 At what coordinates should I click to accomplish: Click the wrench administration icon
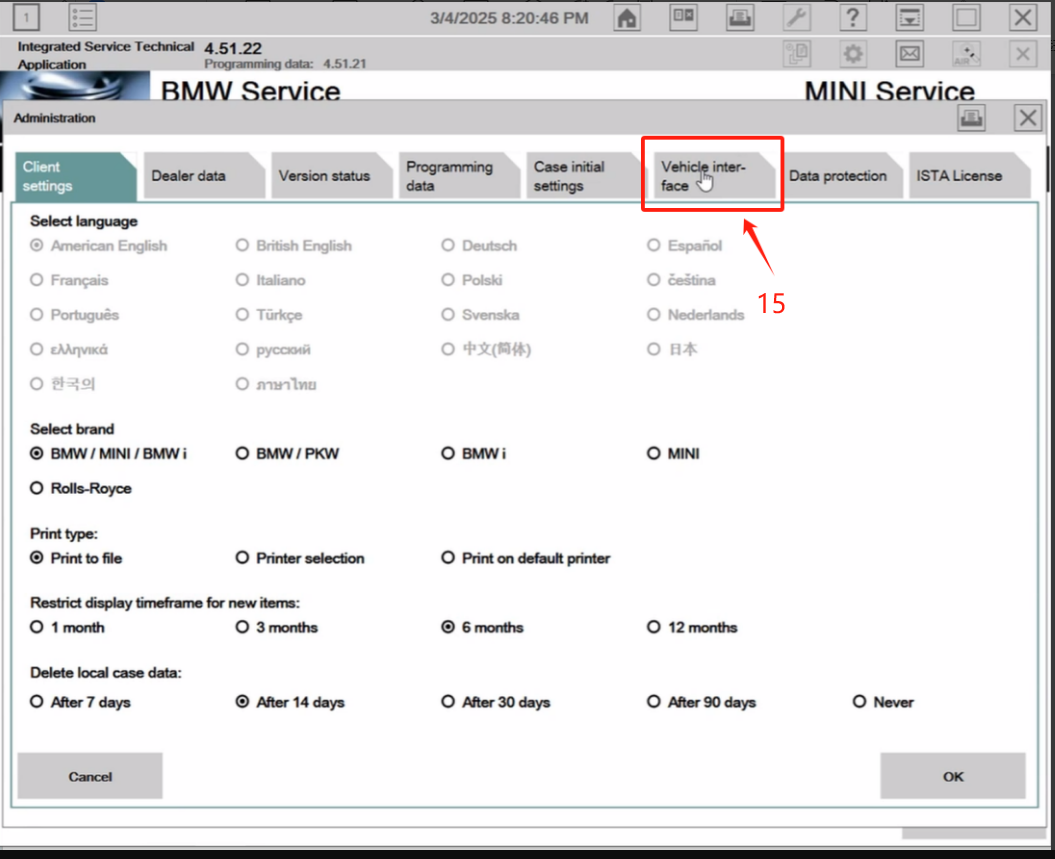[x=796, y=18]
